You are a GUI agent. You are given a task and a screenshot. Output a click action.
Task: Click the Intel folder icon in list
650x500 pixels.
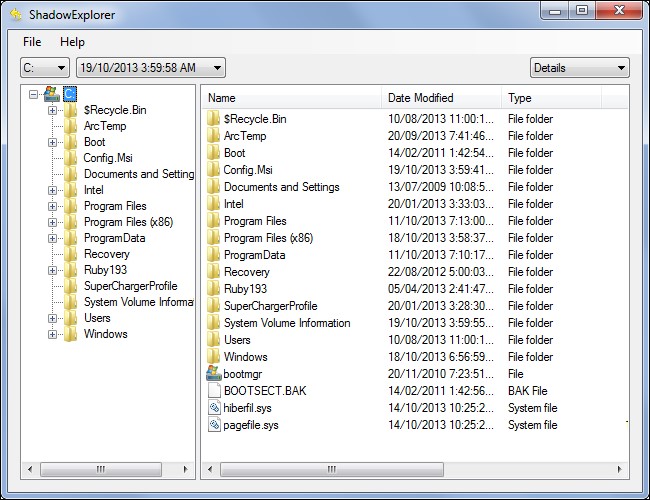213,204
